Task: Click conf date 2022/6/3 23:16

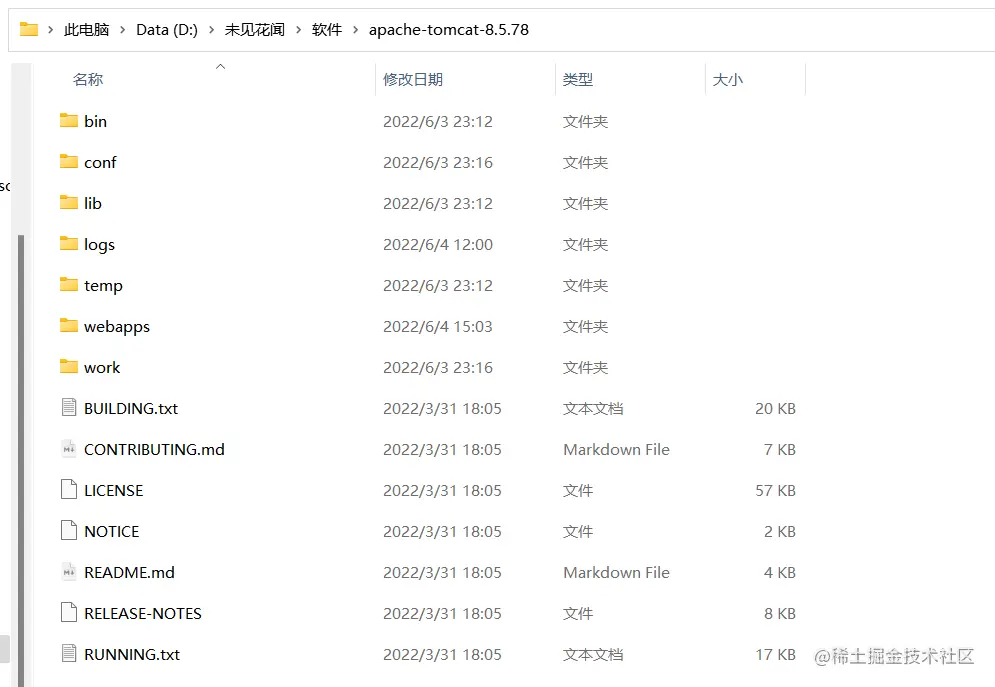Action: tap(438, 162)
